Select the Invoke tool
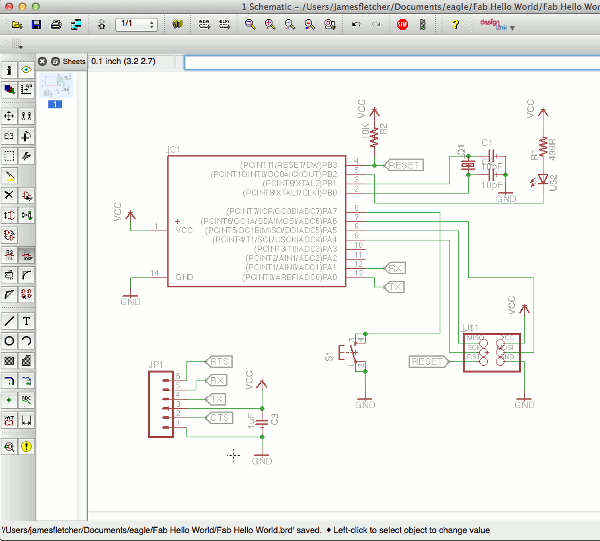600x541 pixels. point(26,294)
